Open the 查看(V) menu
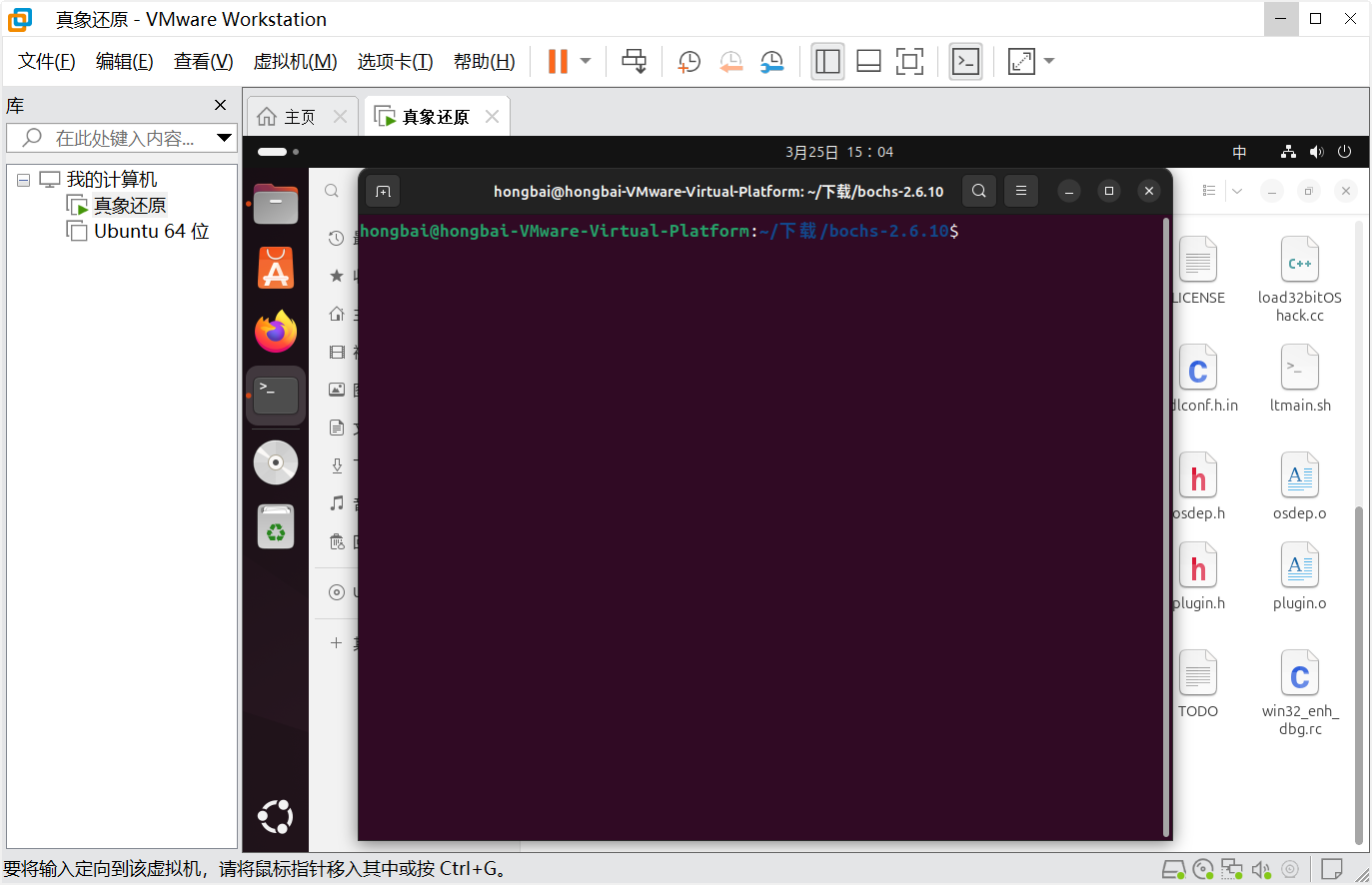Image resolution: width=1372 pixels, height=885 pixels. tap(204, 62)
